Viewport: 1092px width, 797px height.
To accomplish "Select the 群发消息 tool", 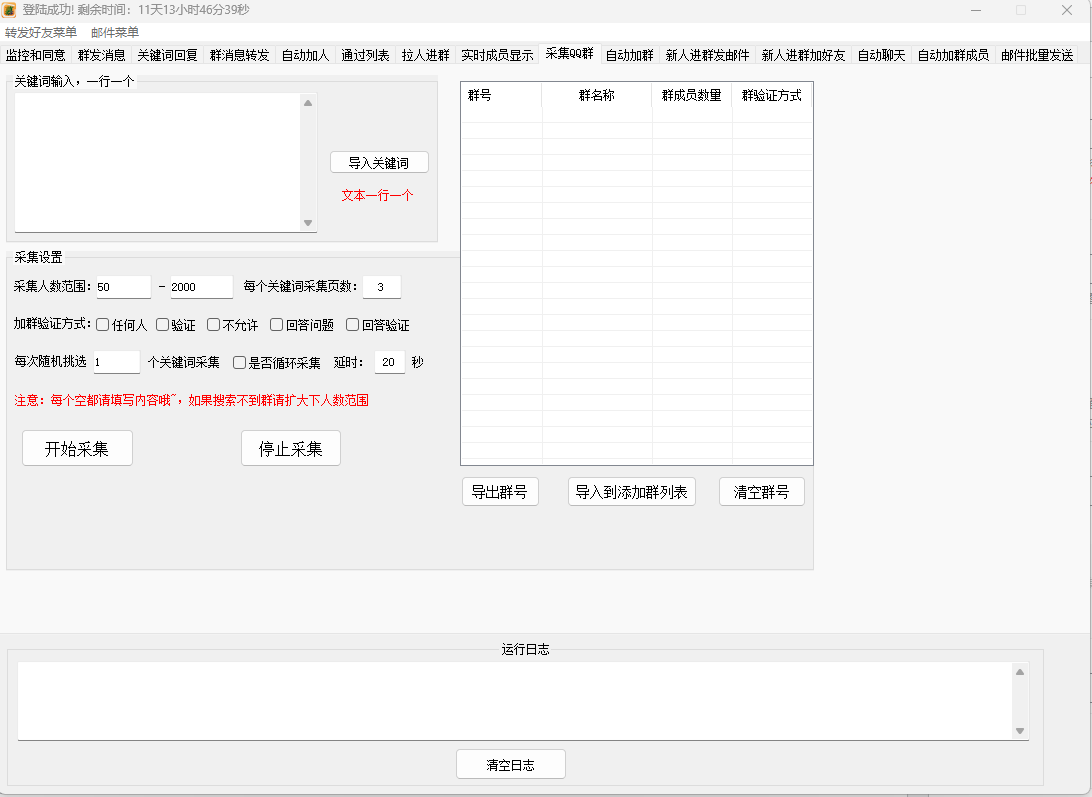I will tap(102, 56).
